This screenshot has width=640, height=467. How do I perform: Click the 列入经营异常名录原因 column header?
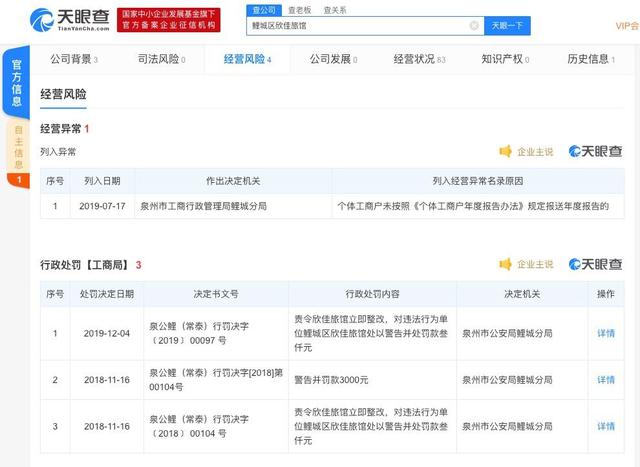[478, 181]
